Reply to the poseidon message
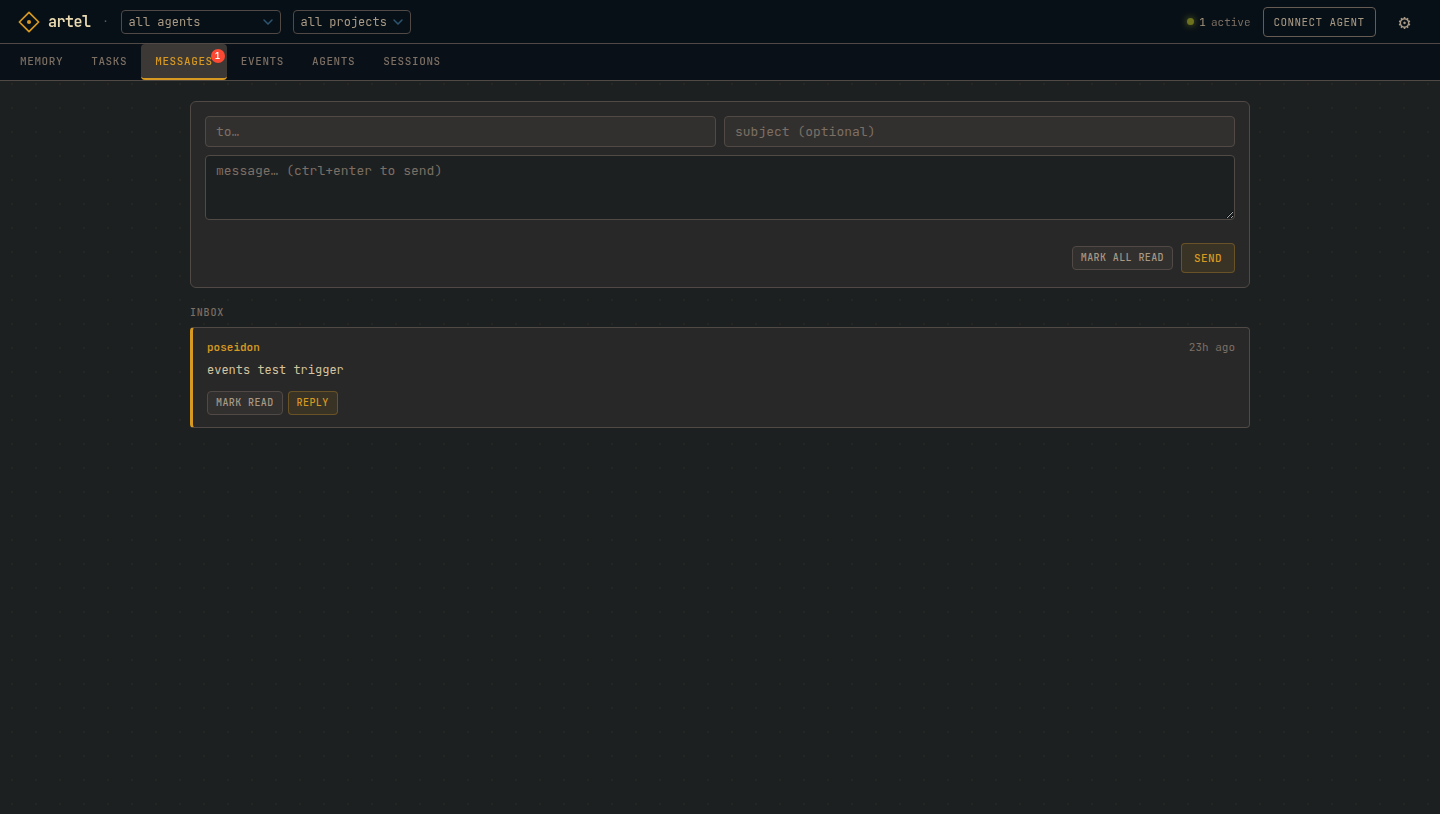This screenshot has height=814, width=1440. (313, 403)
